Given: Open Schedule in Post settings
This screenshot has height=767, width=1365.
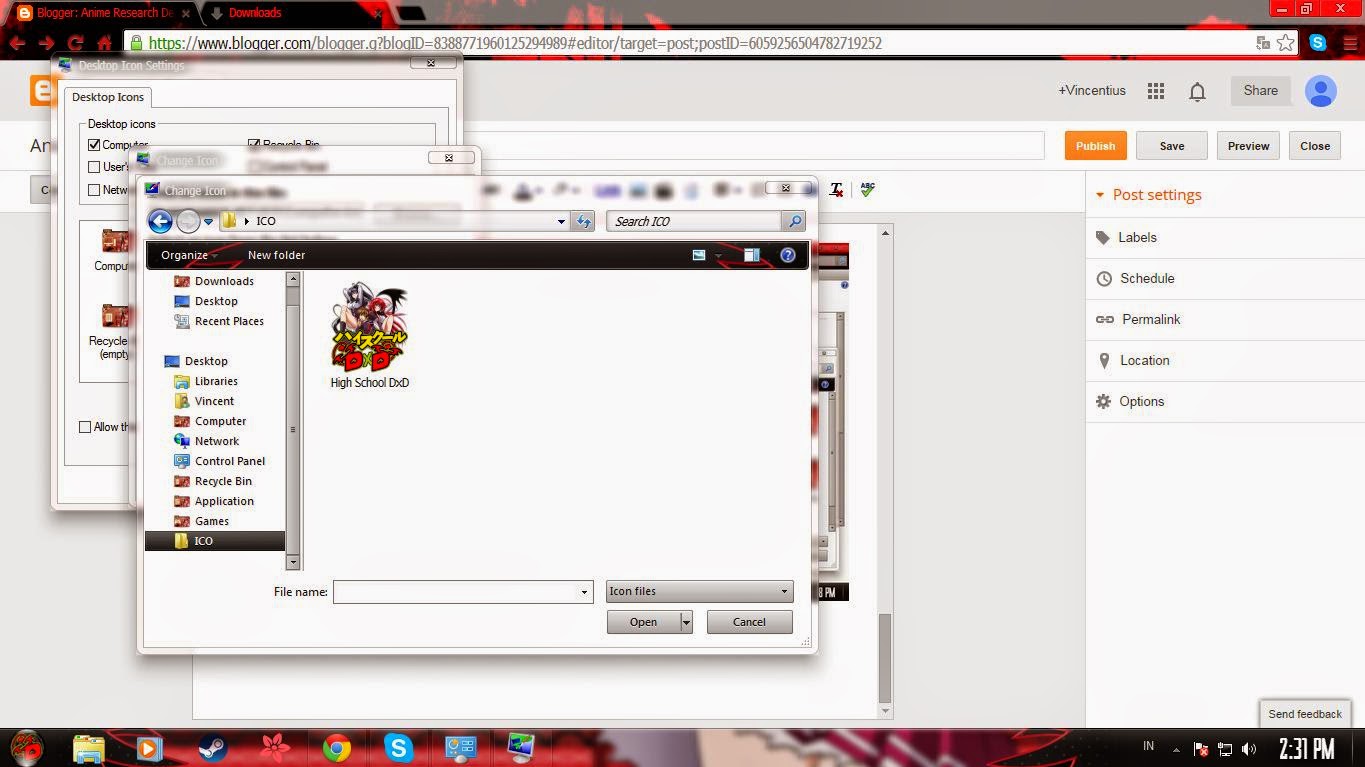Looking at the screenshot, I should click(x=1146, y=279).
